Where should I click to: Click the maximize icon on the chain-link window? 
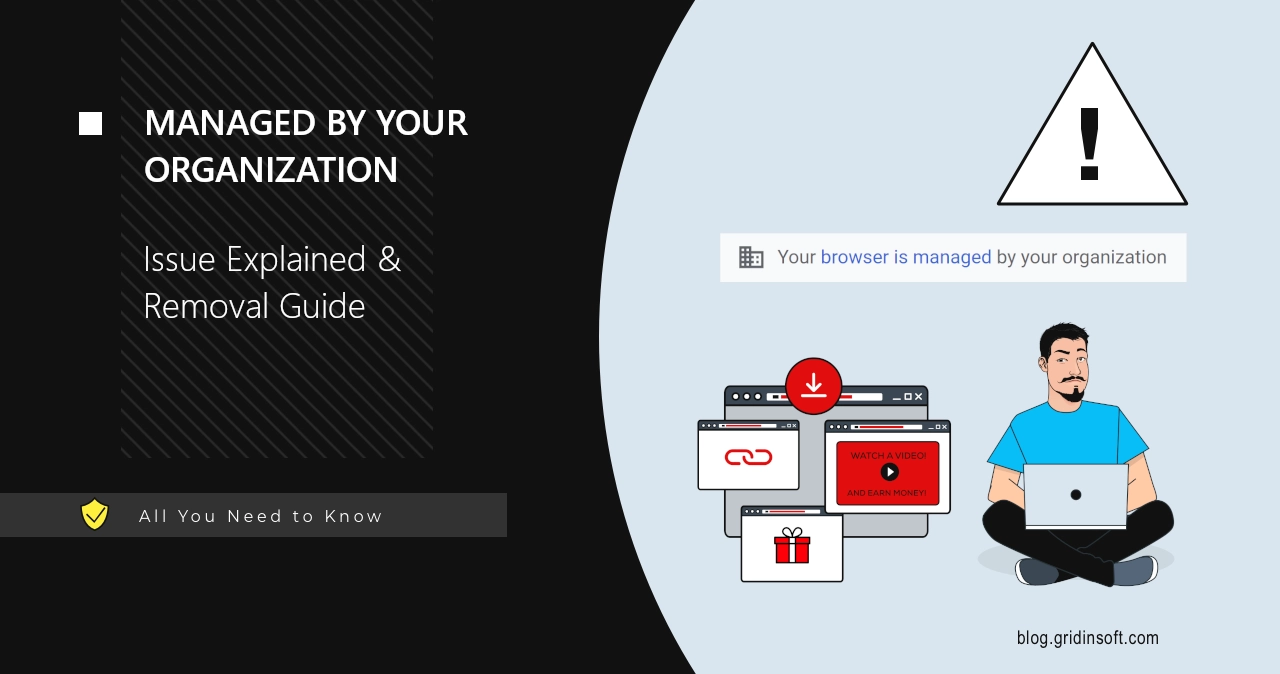[x=790, y=425]
